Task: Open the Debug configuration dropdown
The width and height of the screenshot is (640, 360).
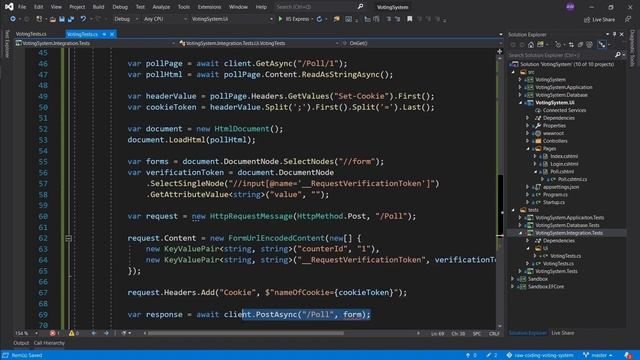Action: (126, 19)
